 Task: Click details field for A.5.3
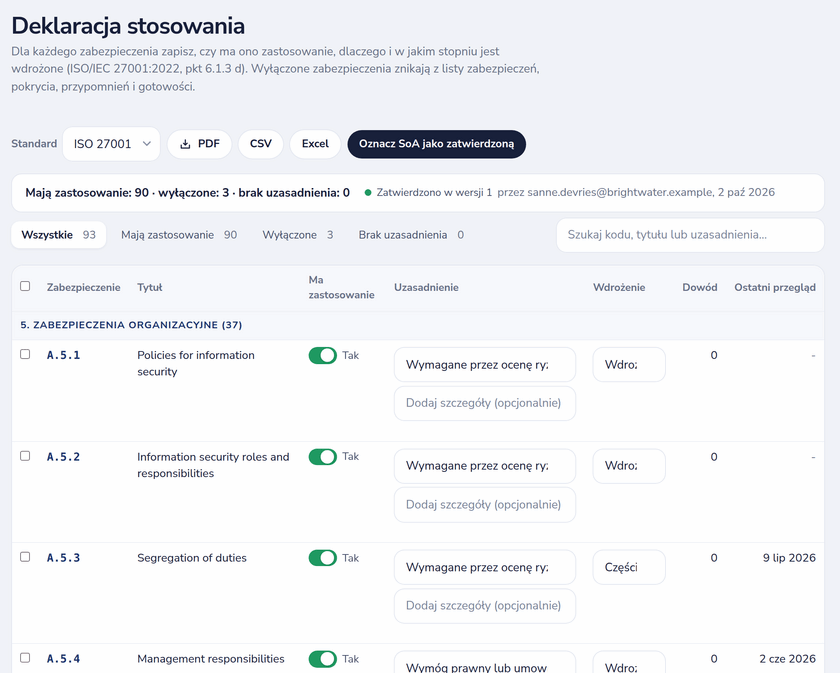485,606
